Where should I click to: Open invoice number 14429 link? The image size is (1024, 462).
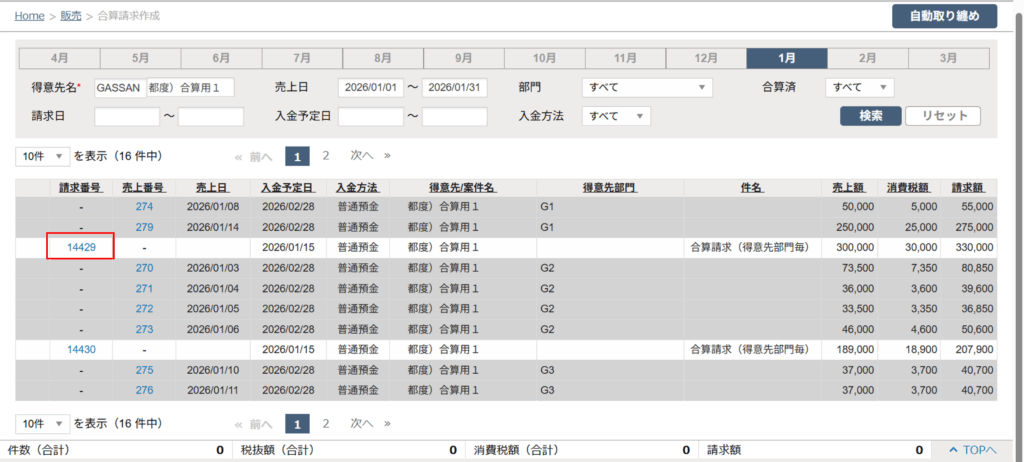81,247
